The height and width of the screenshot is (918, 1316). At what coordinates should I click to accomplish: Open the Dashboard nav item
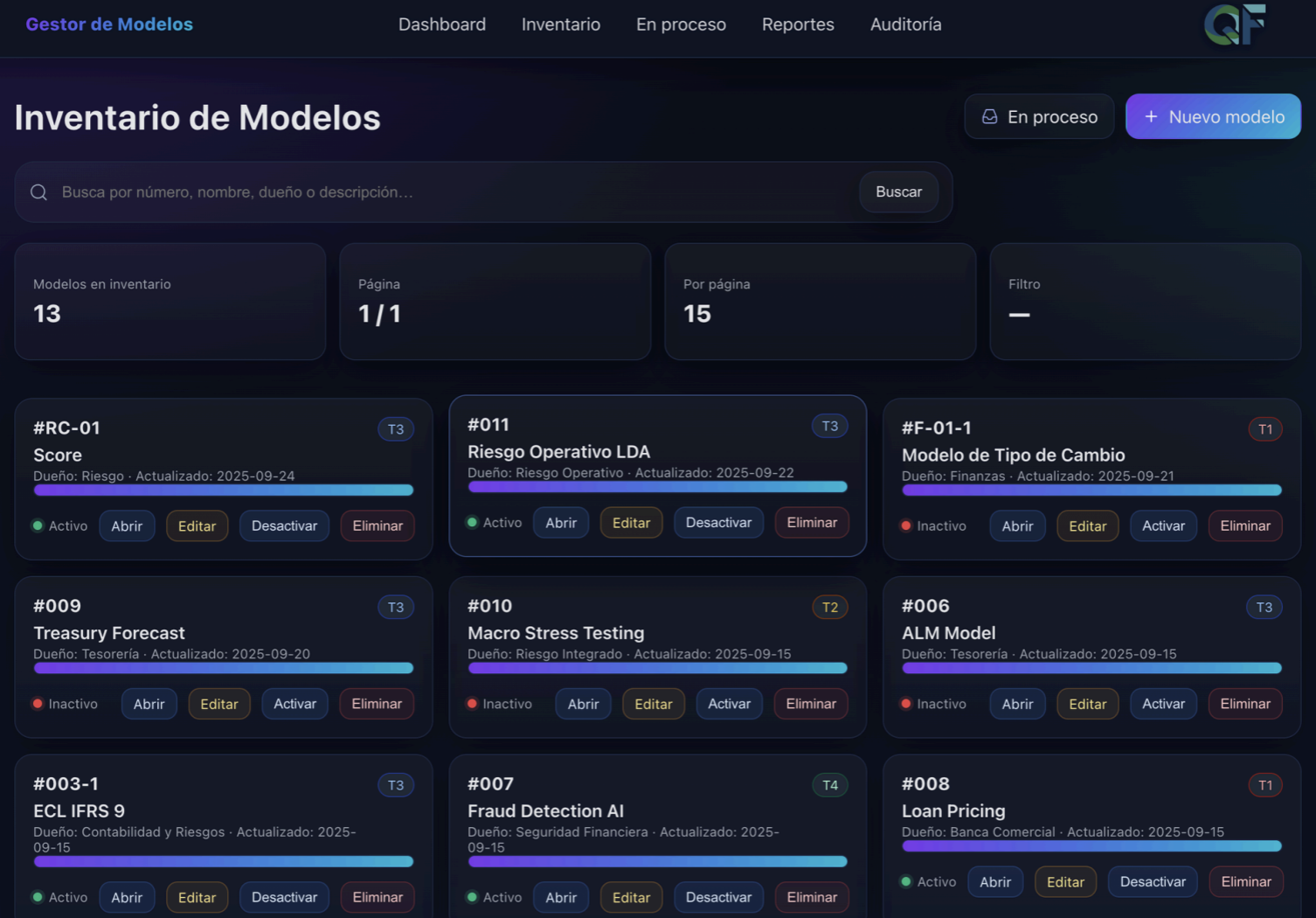coord(442,24)
